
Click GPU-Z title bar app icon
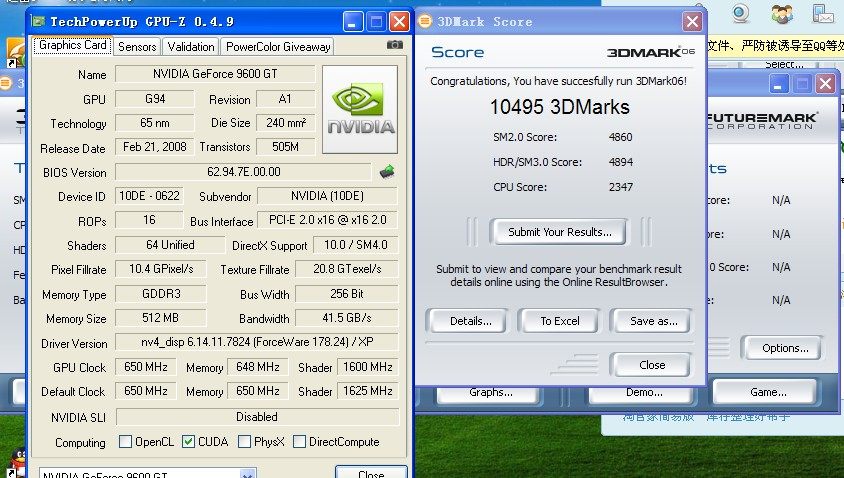point(37,21)
